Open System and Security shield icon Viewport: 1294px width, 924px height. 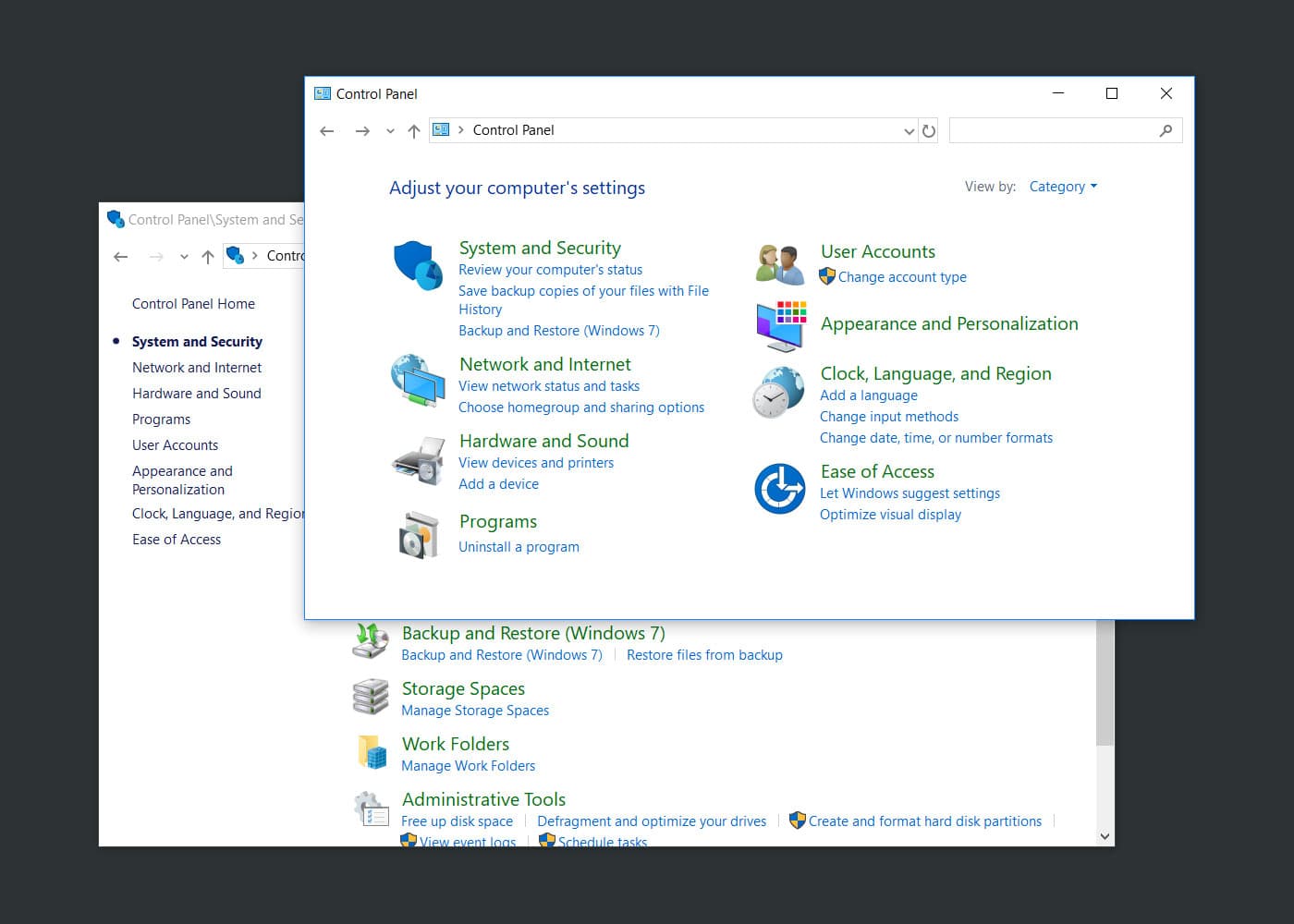tap(418, 265)
